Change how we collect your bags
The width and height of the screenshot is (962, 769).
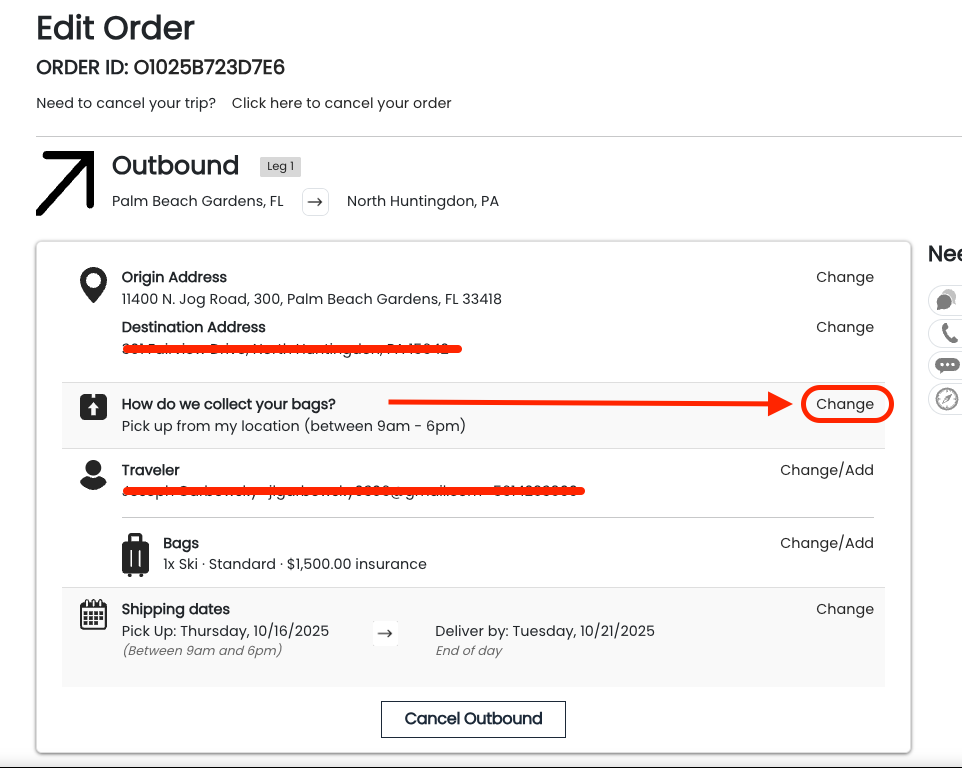[845, 404]
